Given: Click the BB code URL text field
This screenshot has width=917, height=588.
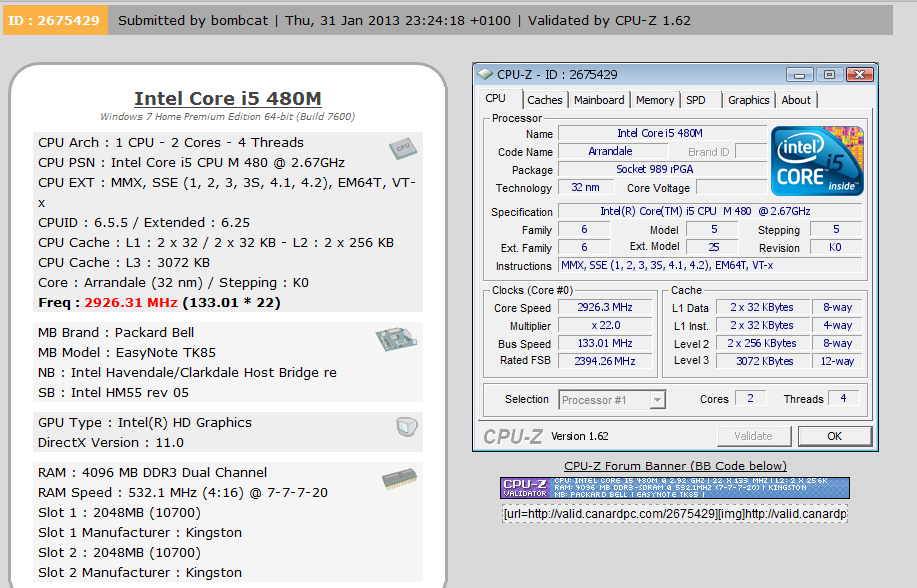Looking at the screenshot, I should point(675,514).
